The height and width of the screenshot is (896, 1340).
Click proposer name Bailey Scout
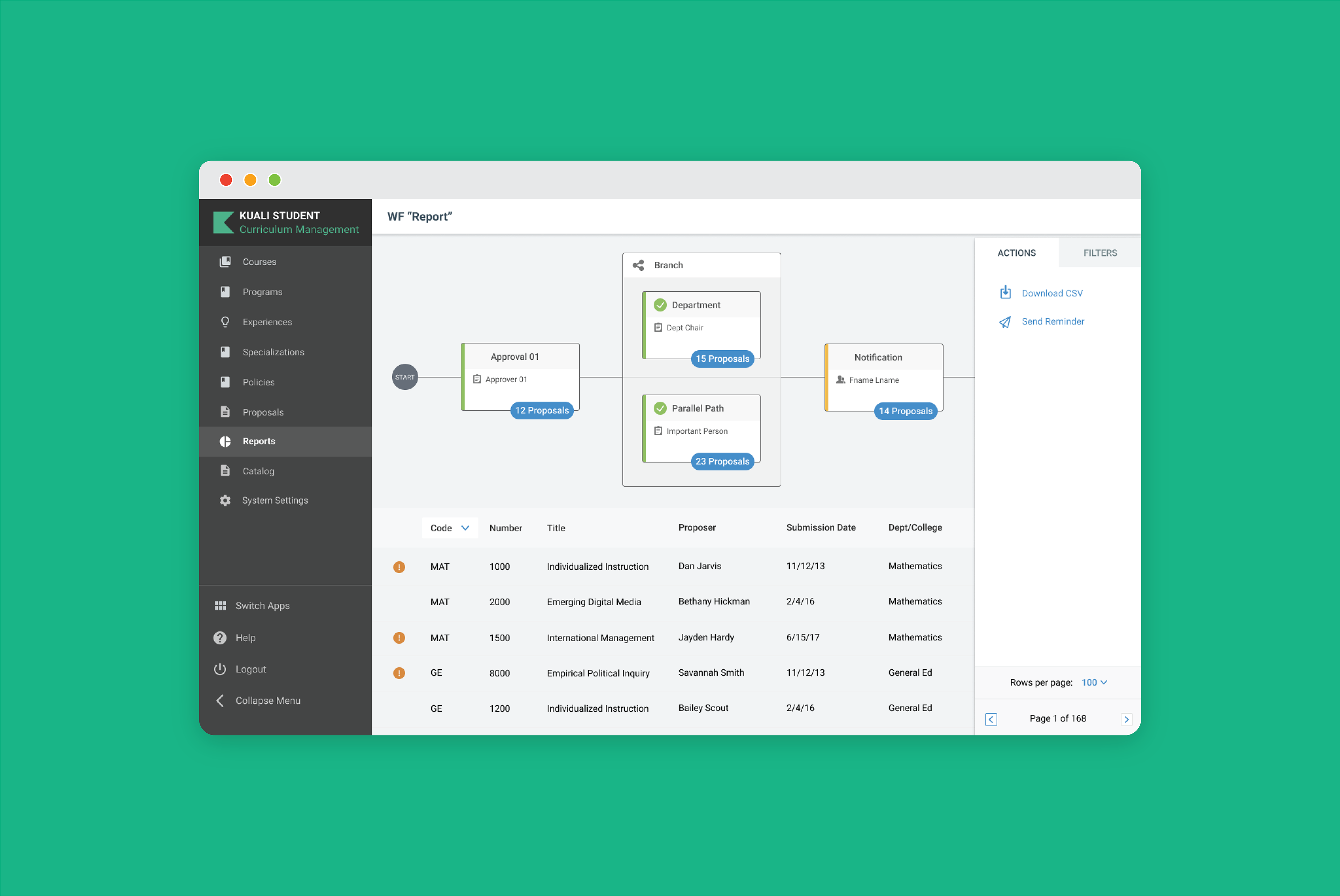703,708
